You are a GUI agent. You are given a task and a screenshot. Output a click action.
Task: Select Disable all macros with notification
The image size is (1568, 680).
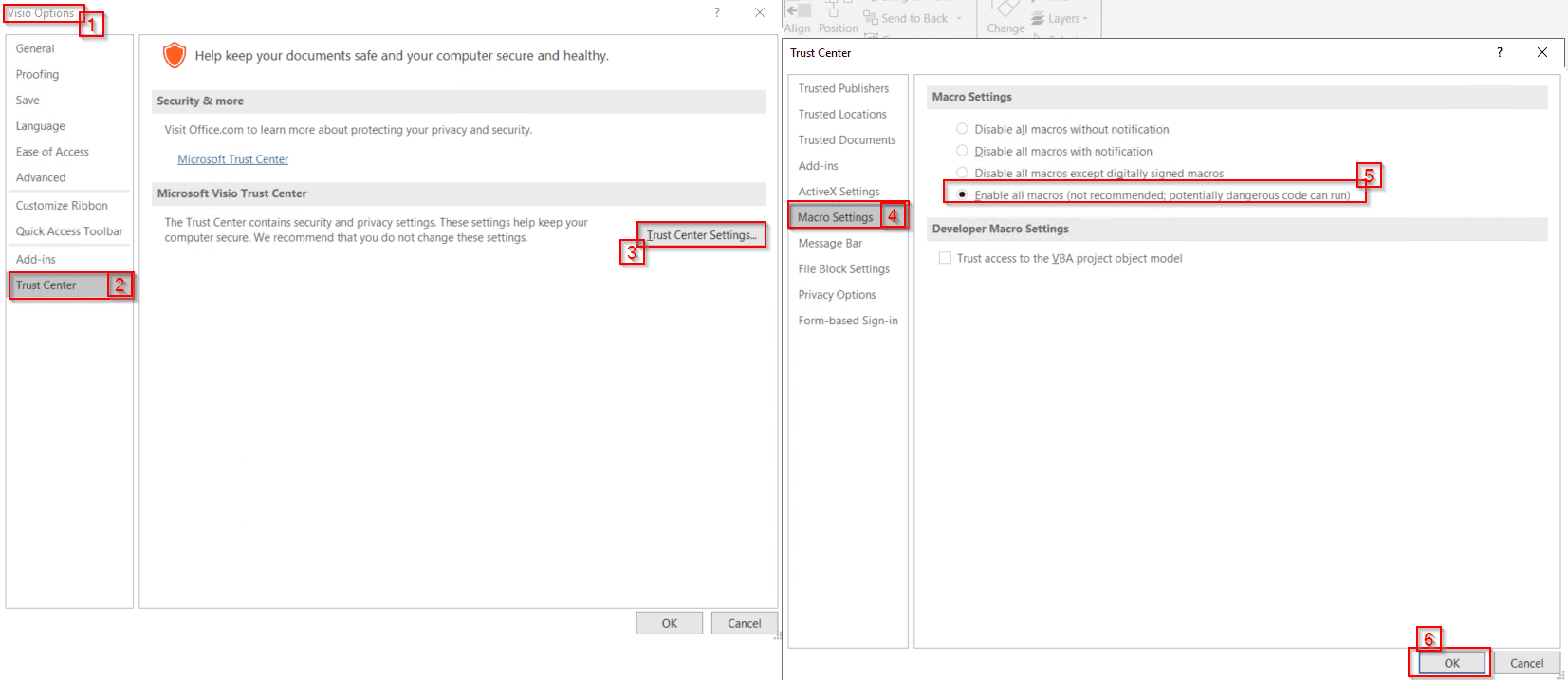[962, 151]
